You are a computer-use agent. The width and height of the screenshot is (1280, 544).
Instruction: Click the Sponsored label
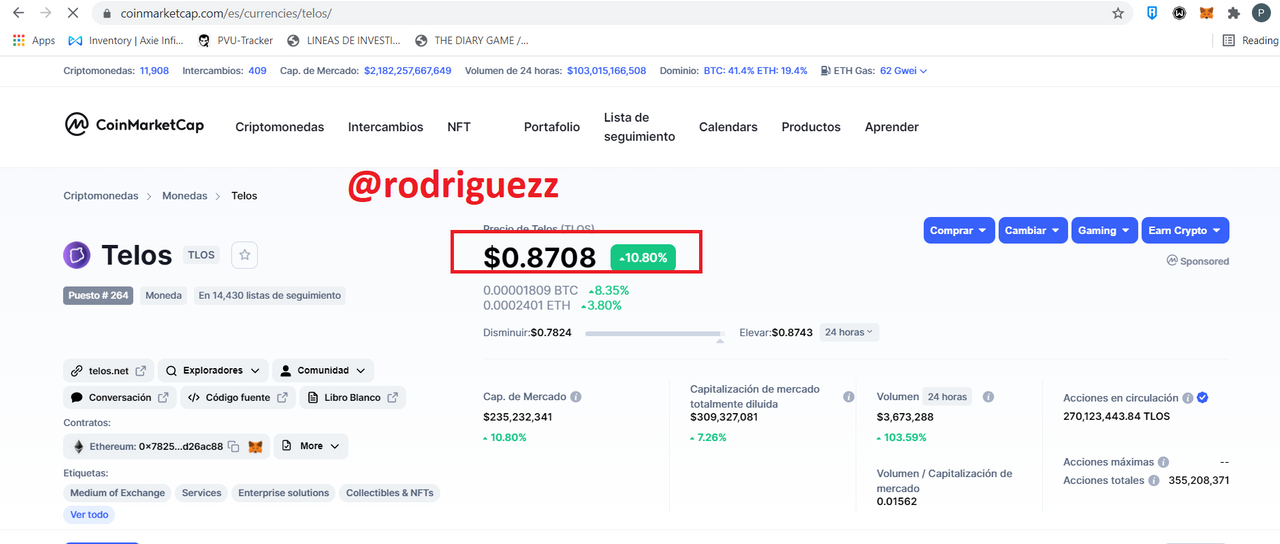click(1198, 261)
